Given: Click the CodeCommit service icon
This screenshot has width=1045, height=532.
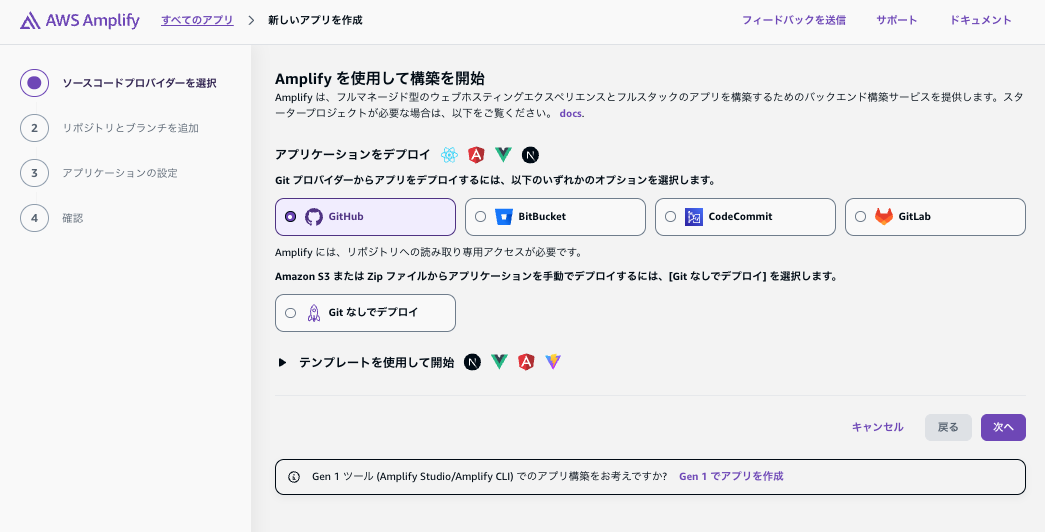Looking at the screenshot, I should [x=694, y=217].
